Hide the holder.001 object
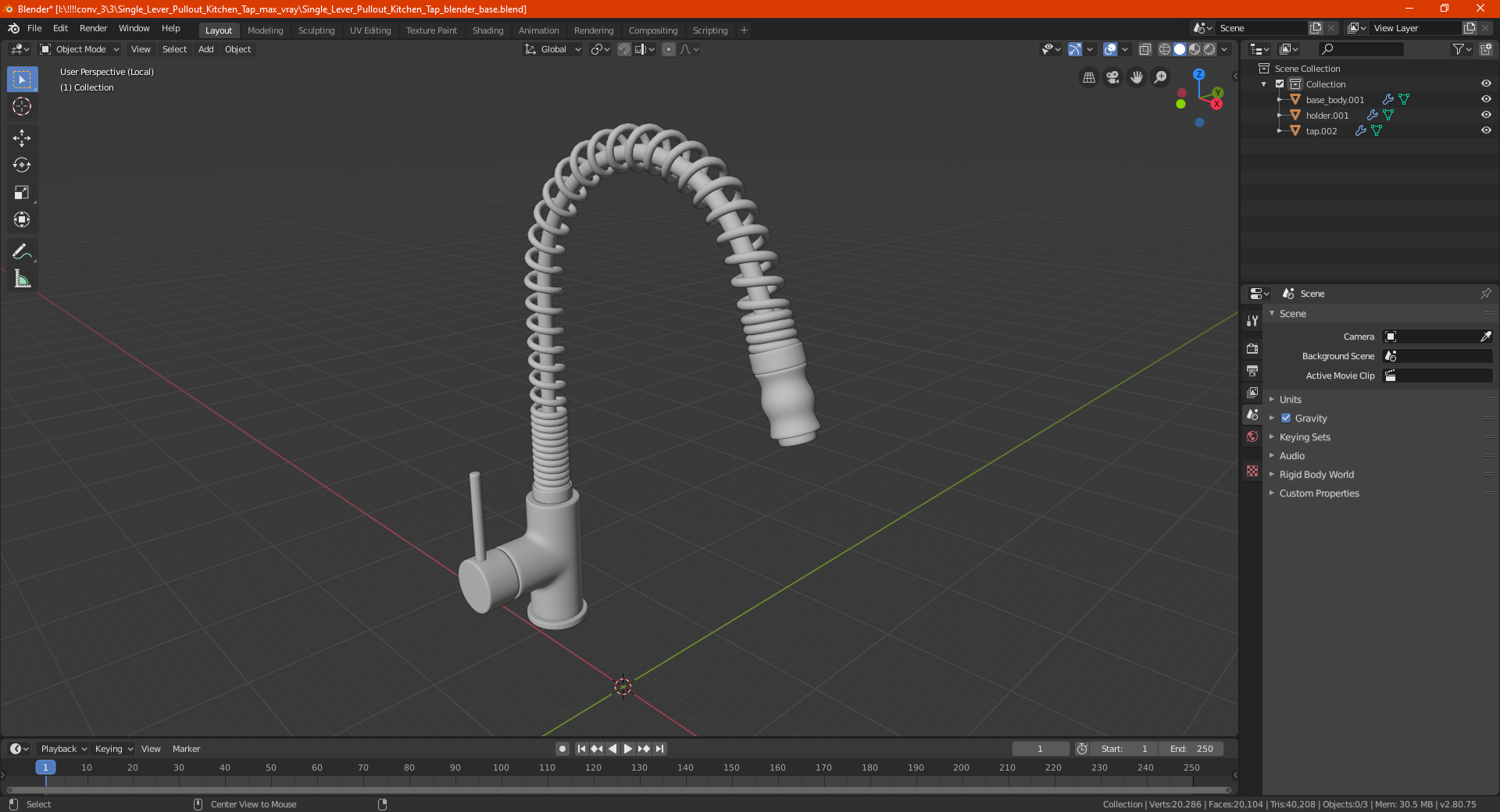The height and width of the screenshot is (812, 1500). point(1486,115)
